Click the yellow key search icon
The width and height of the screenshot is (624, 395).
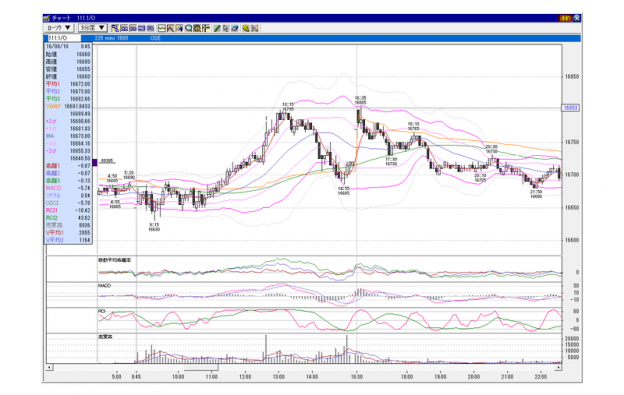pyautogui.click(x=246, y=28)
